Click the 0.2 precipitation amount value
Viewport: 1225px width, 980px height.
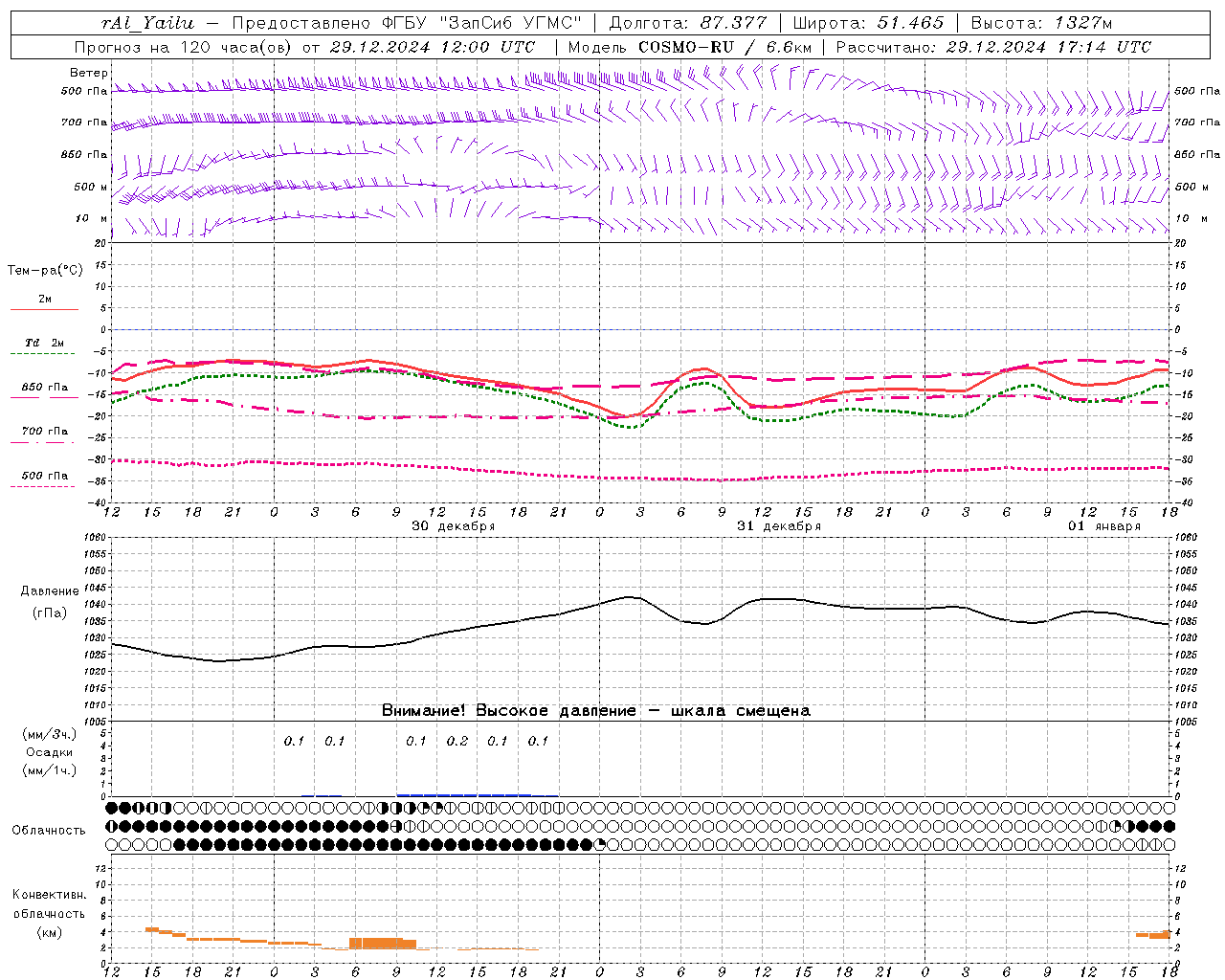pos(457,741)
